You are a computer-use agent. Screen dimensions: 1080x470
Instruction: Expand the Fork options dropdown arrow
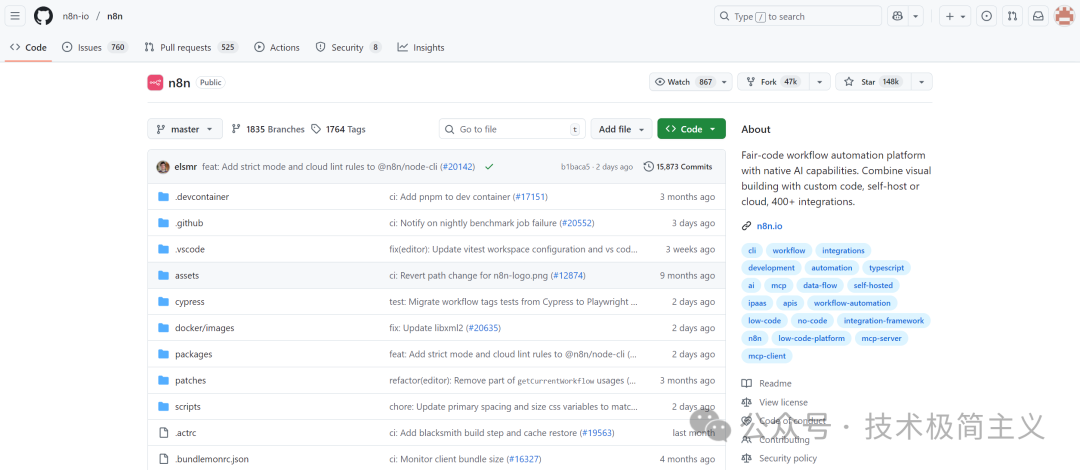[x=819, y=82]
